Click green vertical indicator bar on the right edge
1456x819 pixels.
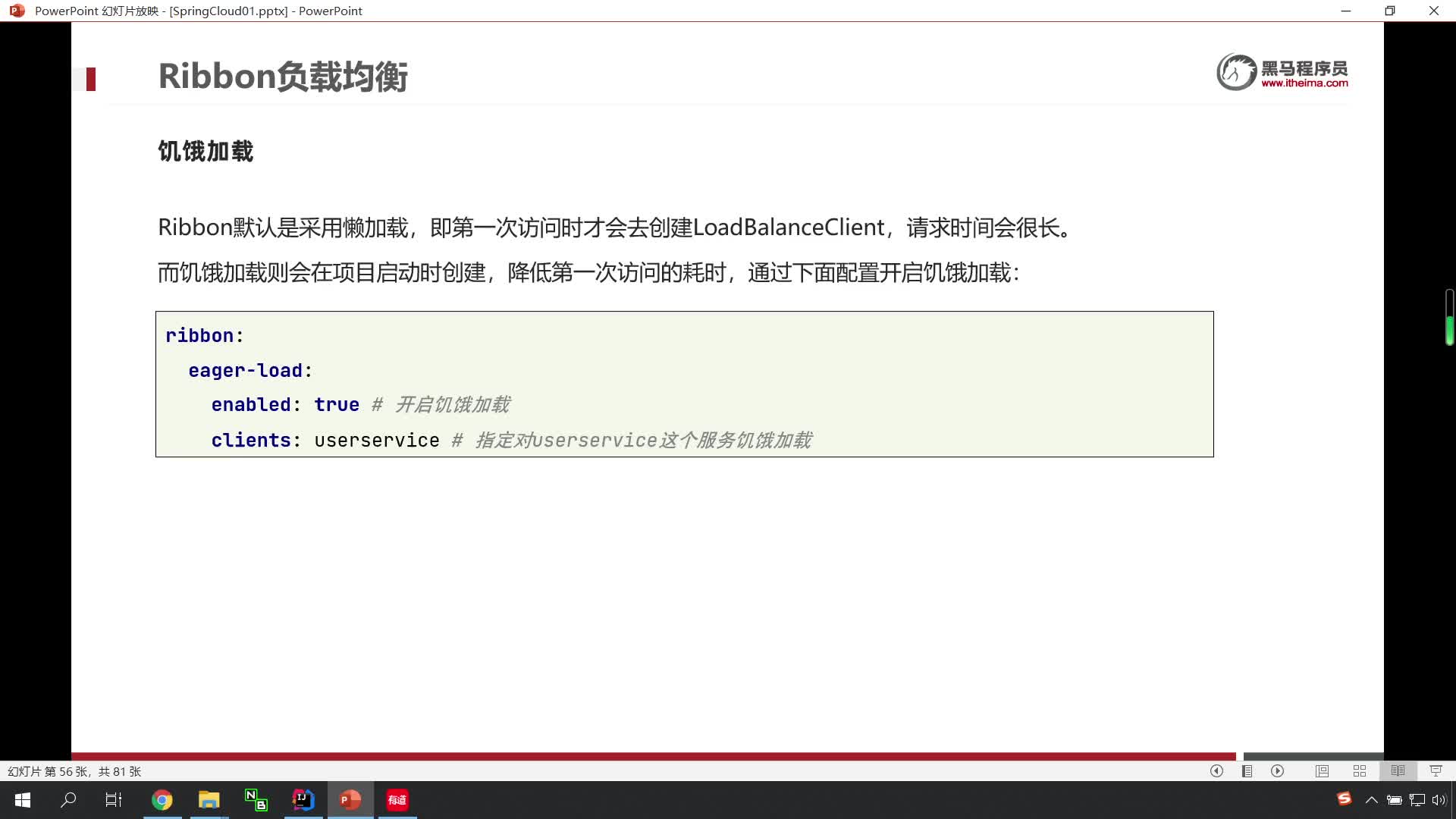(x=1449, y=318)
